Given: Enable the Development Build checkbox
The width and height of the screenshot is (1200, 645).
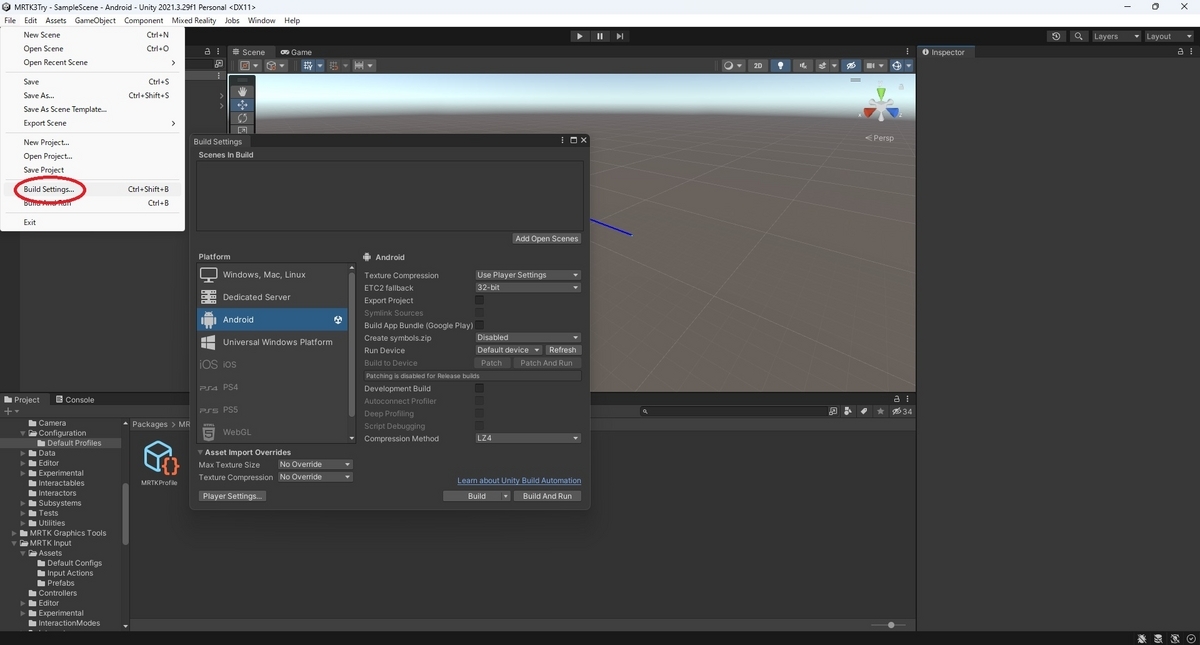Looking at the screenshot, I should (x=479, y=388).
